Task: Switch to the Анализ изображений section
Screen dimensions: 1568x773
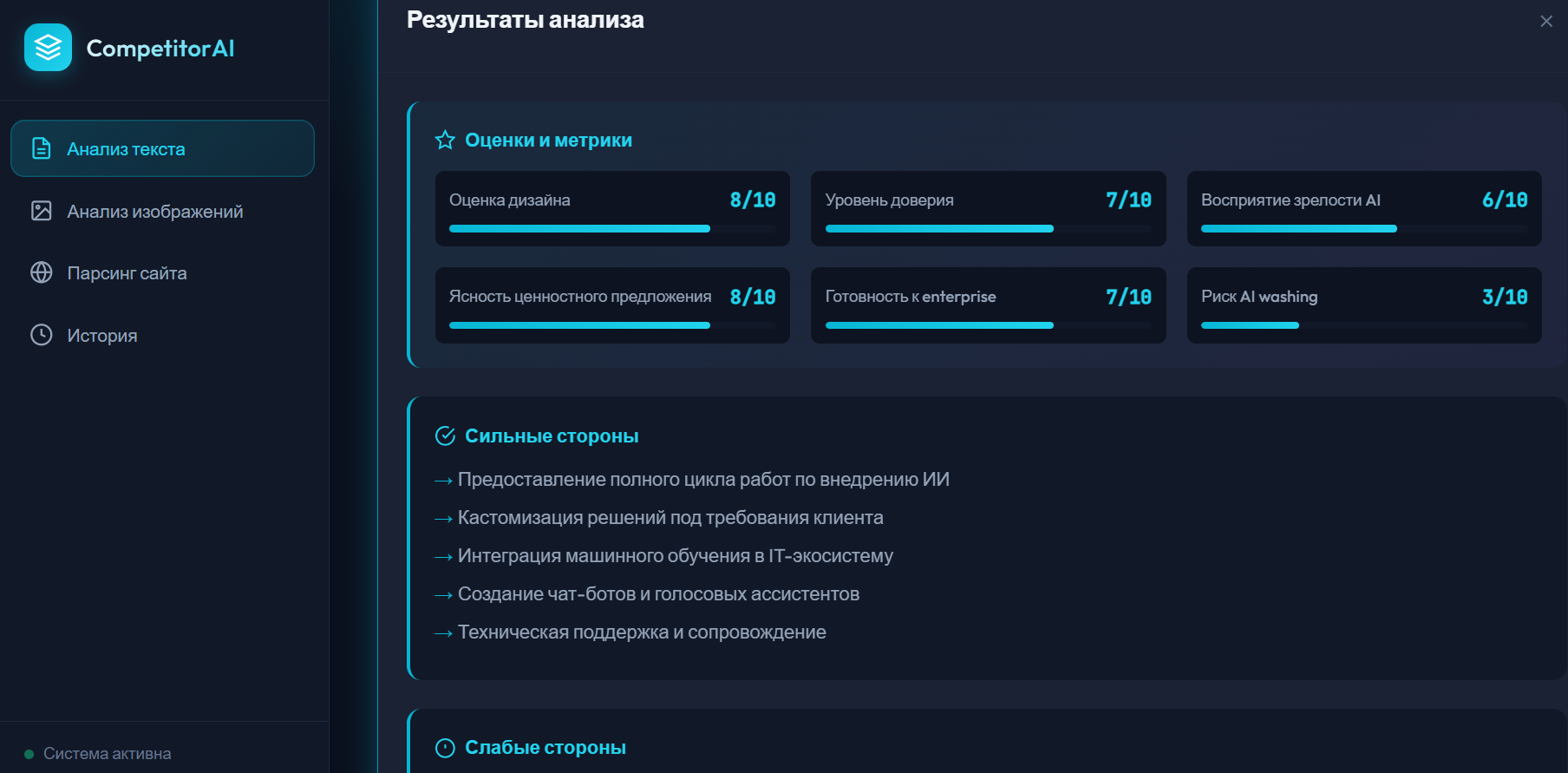Action: [x=154, y=210]
